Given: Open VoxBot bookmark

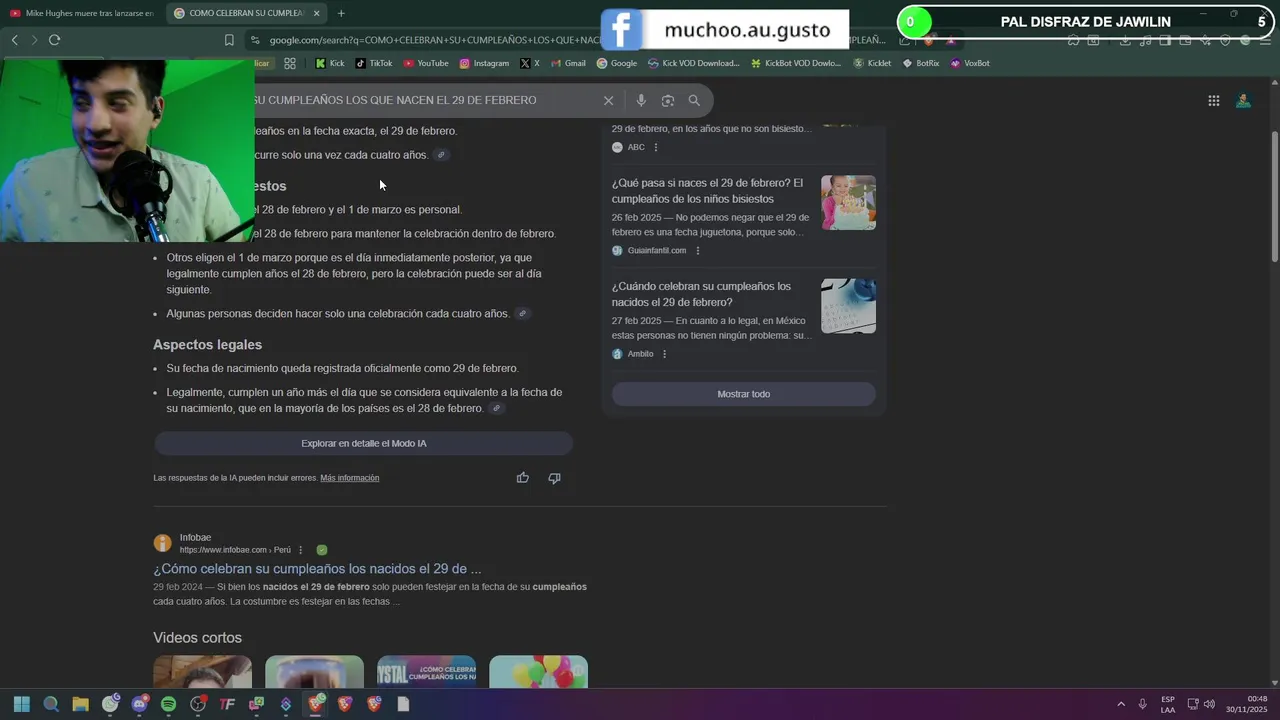Looking at the screenshot, I should [970, 63].
